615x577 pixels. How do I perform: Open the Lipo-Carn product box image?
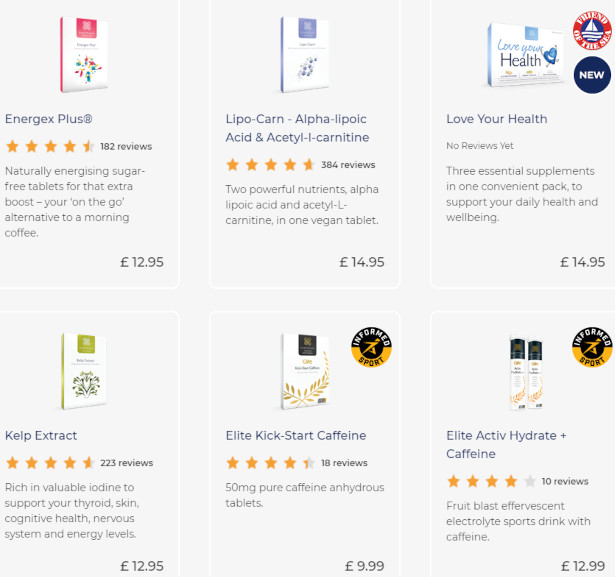[305, 55]
